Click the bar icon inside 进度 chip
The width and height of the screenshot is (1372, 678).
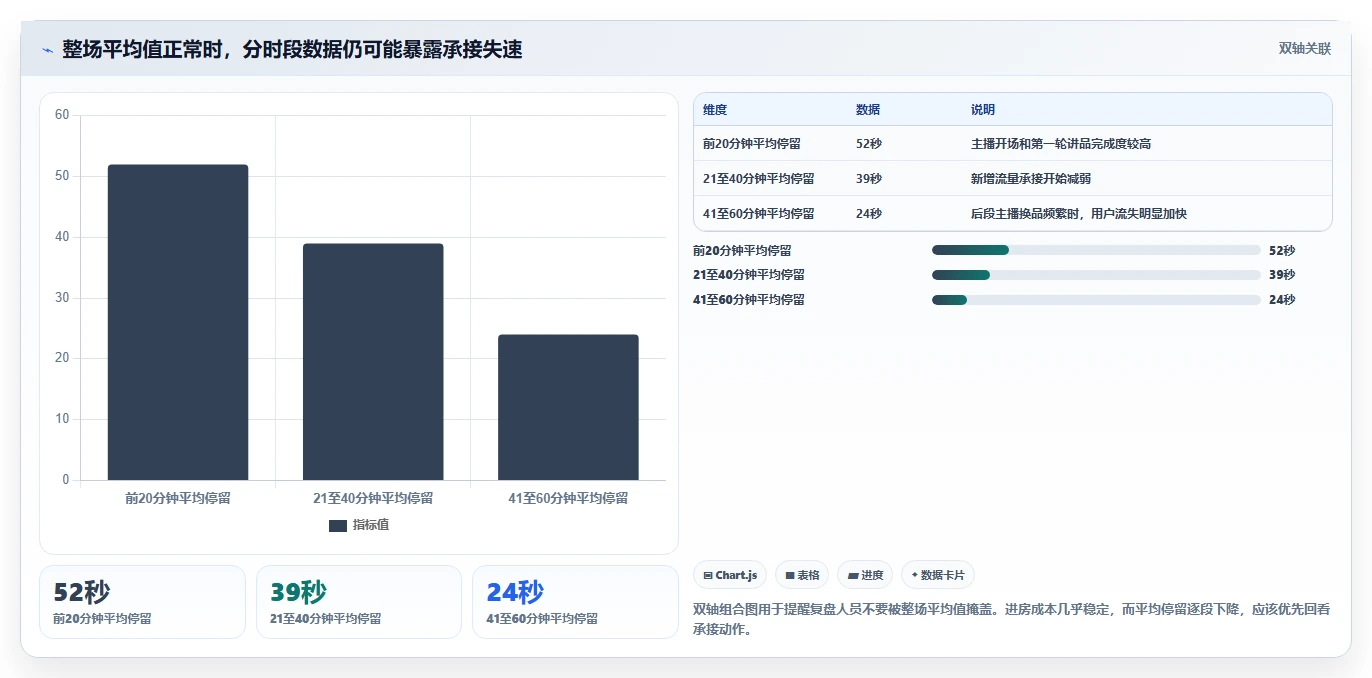[853, 575]
